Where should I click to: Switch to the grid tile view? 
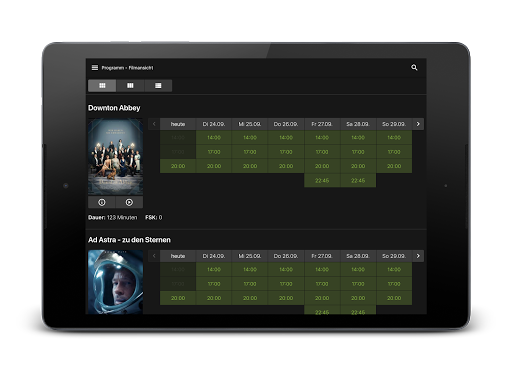pos(102,86)
